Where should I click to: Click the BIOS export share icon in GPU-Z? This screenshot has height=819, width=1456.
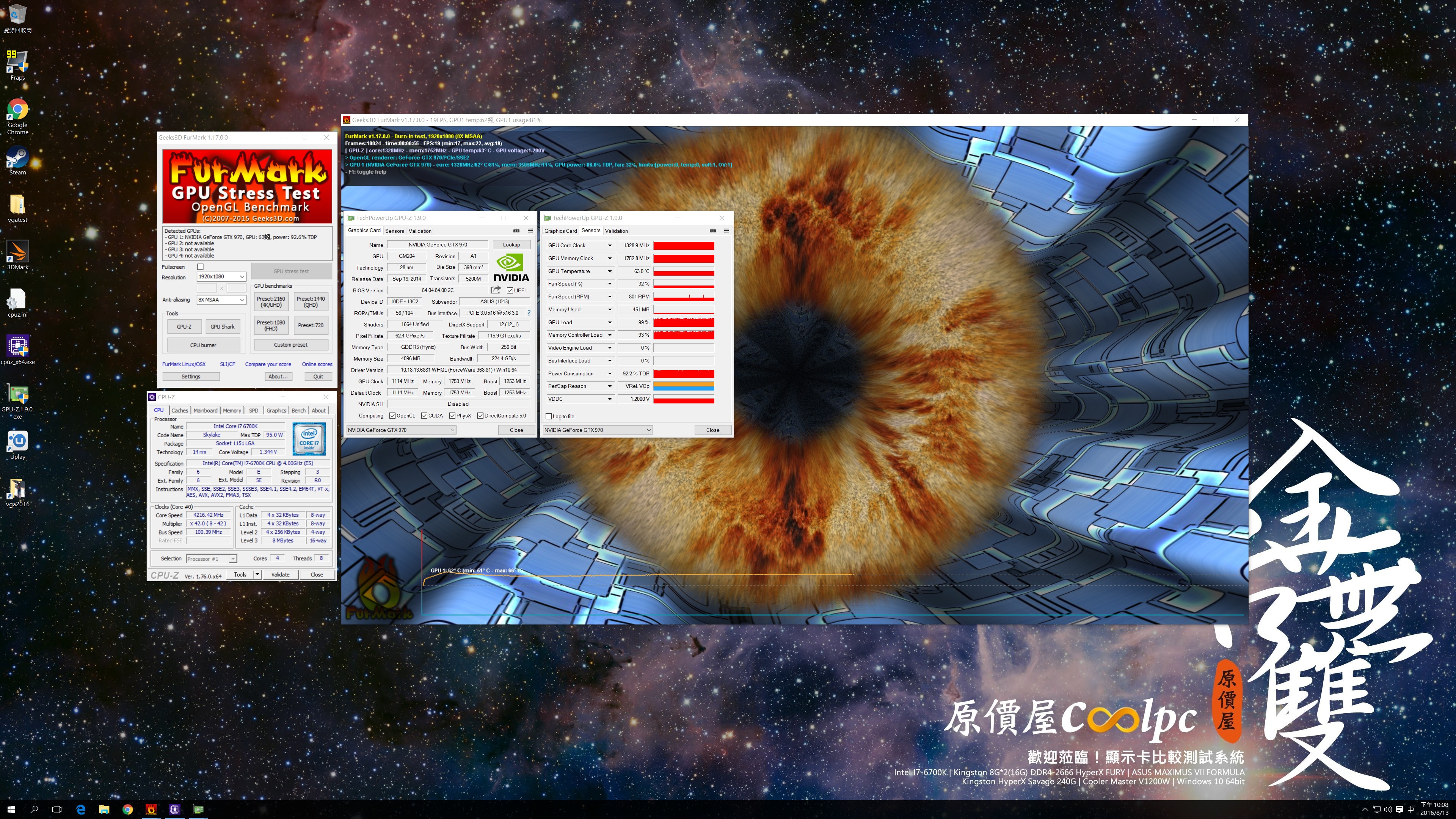tap(496, 290)
